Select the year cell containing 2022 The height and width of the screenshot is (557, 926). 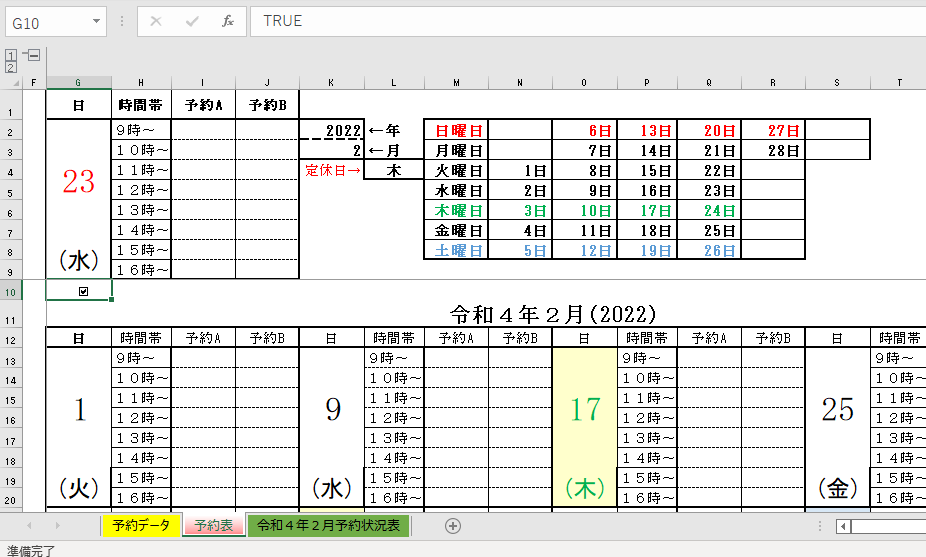tap(331, 130)
